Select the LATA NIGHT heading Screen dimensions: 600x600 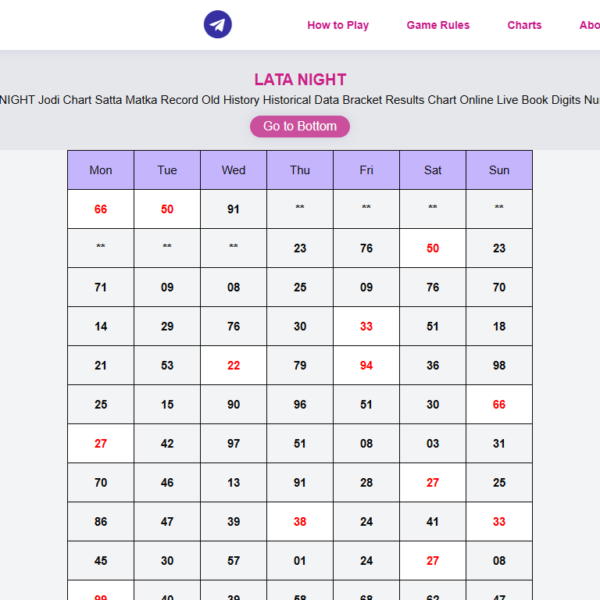pos(300,80)
